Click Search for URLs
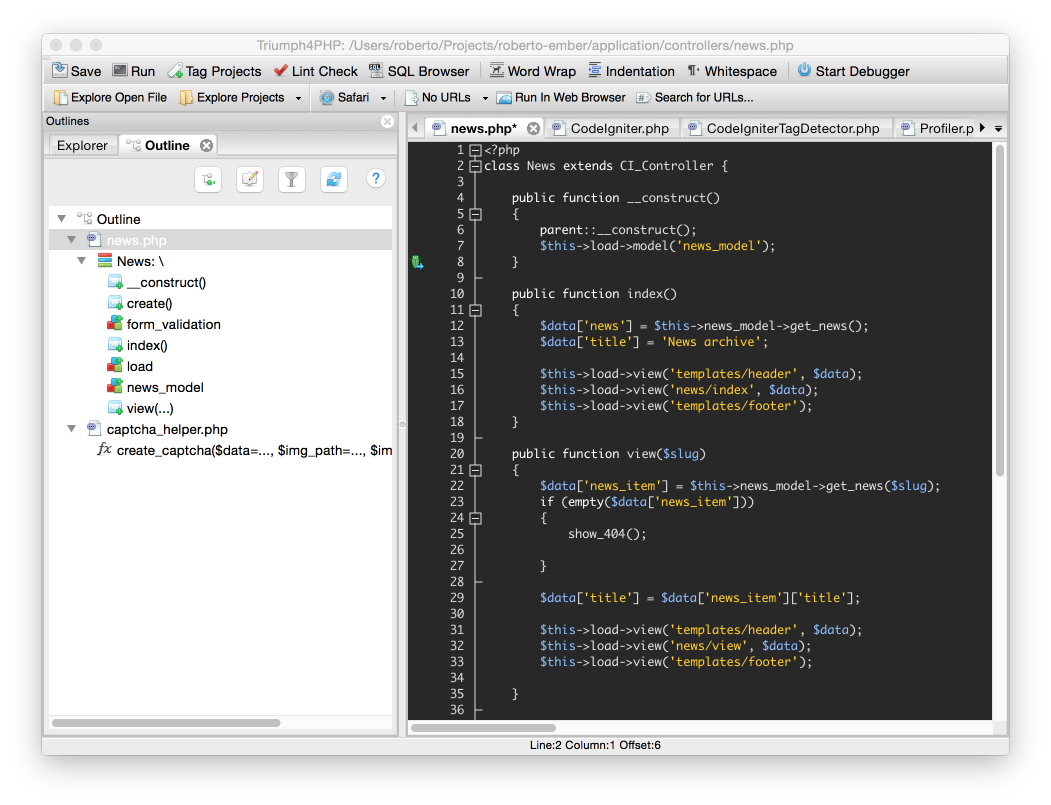Image resolution: width=1051 pixels, height=805 pixels. 695,98
